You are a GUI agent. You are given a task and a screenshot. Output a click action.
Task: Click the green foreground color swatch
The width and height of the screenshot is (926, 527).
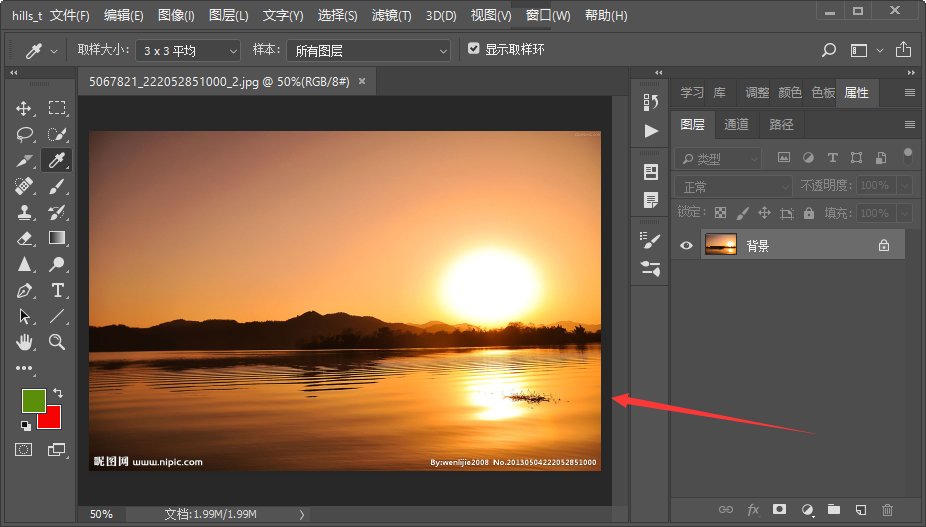click(33, 400)
